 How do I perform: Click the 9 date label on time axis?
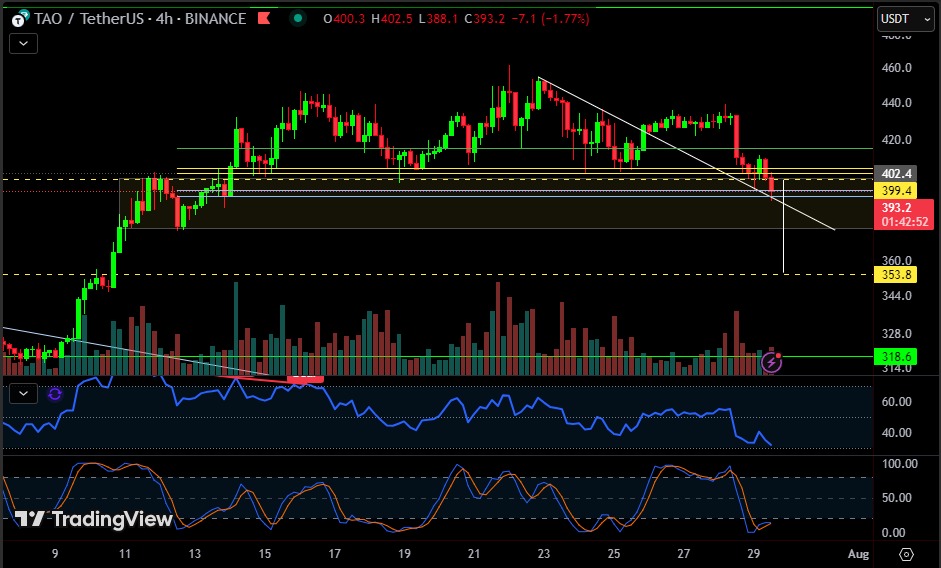[x=55, y=554]
